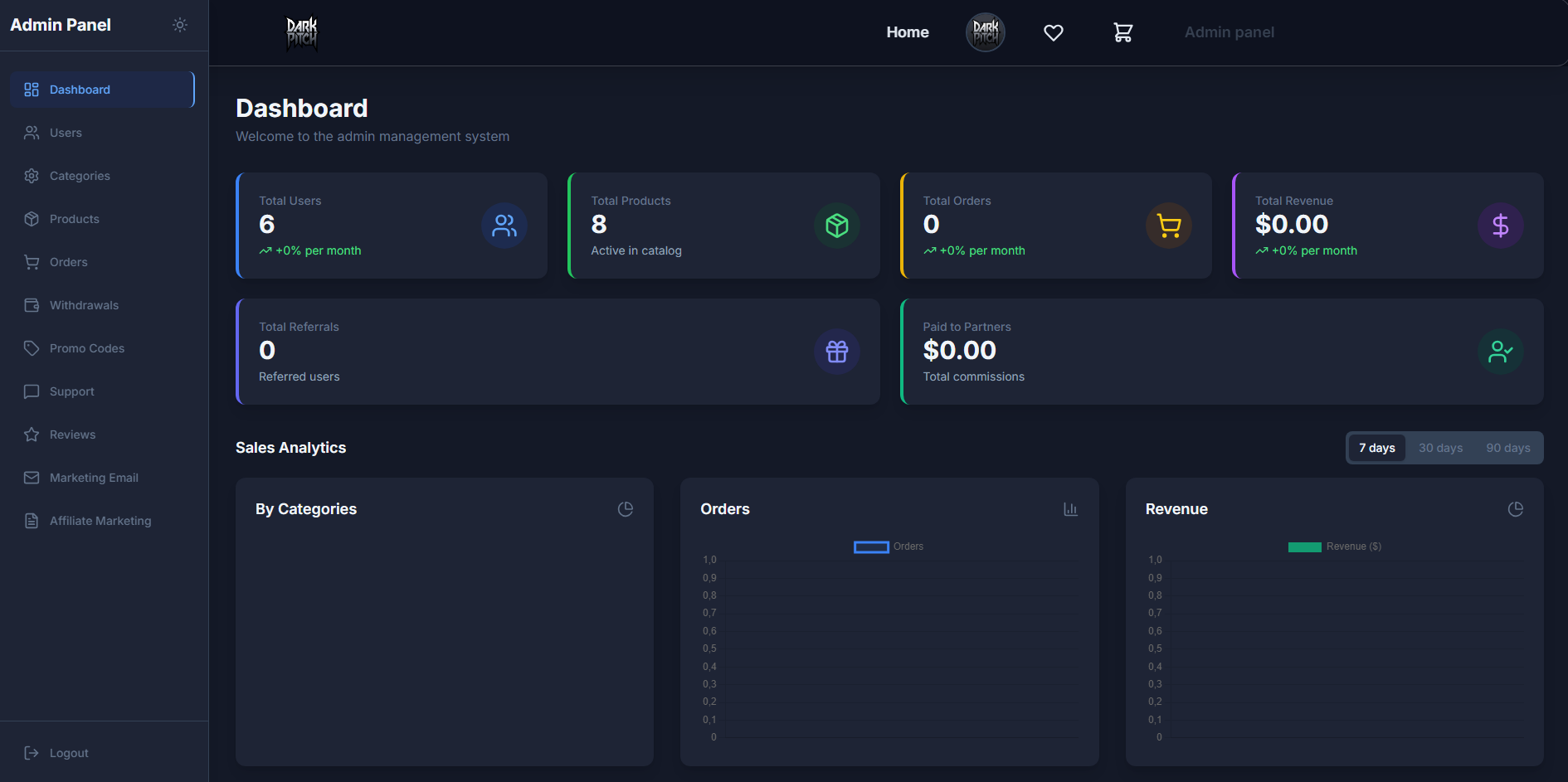1568x782 pixels.
Task: Open the Products sidebar section
Action: (103, 219)
